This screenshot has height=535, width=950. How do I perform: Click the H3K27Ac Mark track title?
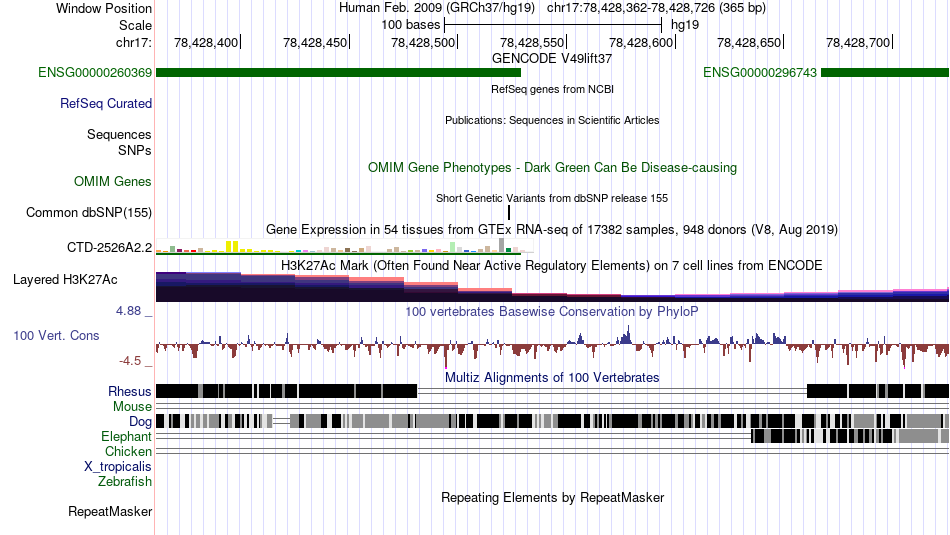coord(552,265)
